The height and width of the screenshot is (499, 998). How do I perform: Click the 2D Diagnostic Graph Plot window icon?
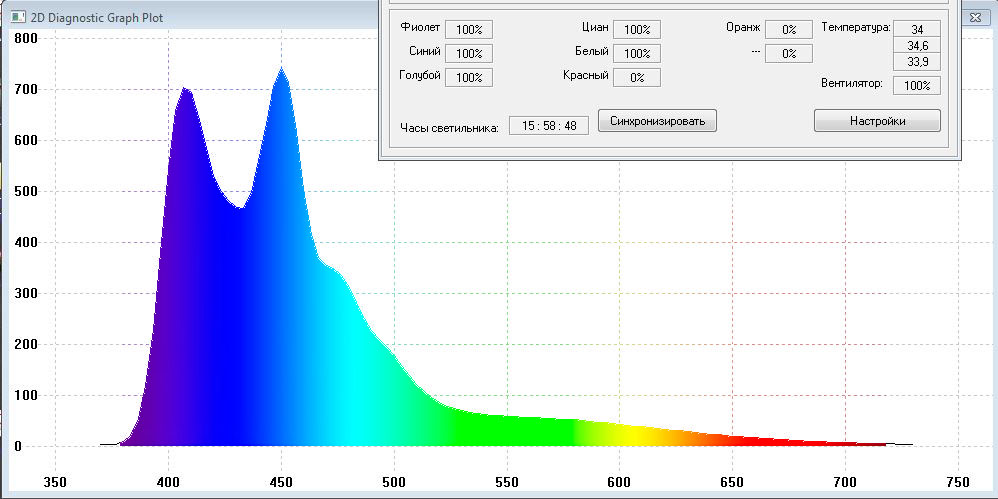[17, 17]
